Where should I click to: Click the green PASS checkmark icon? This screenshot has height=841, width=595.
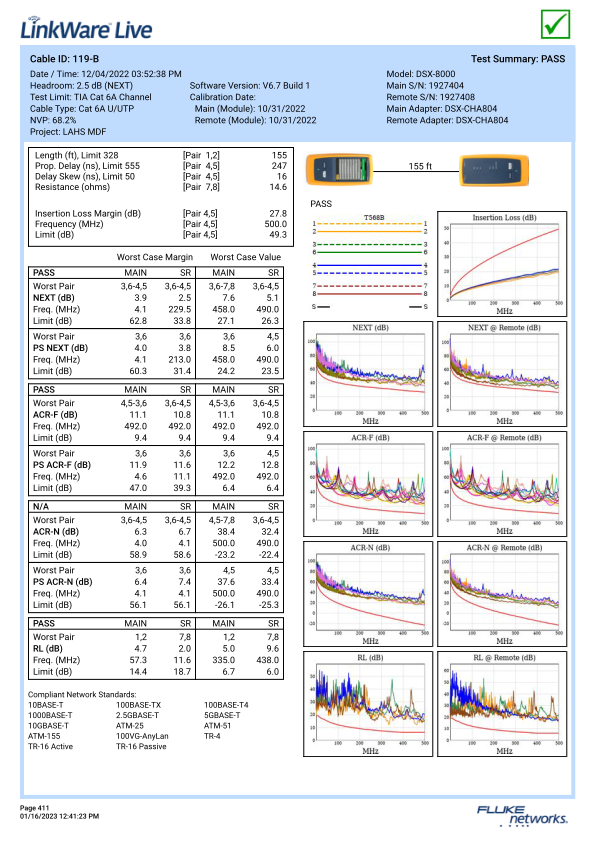pos(555,24)
